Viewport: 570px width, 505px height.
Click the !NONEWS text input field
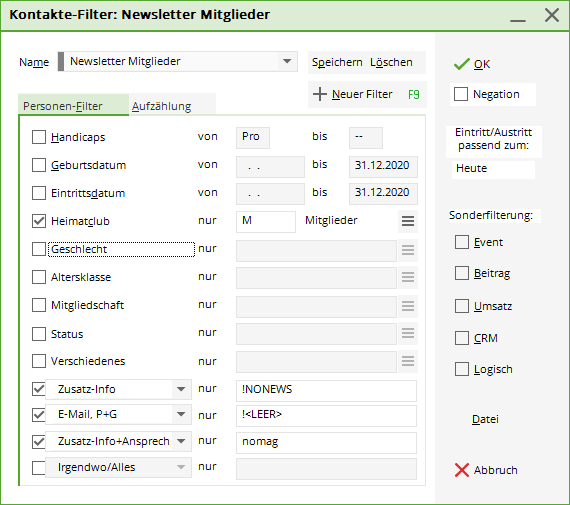(x=326, y=391)
